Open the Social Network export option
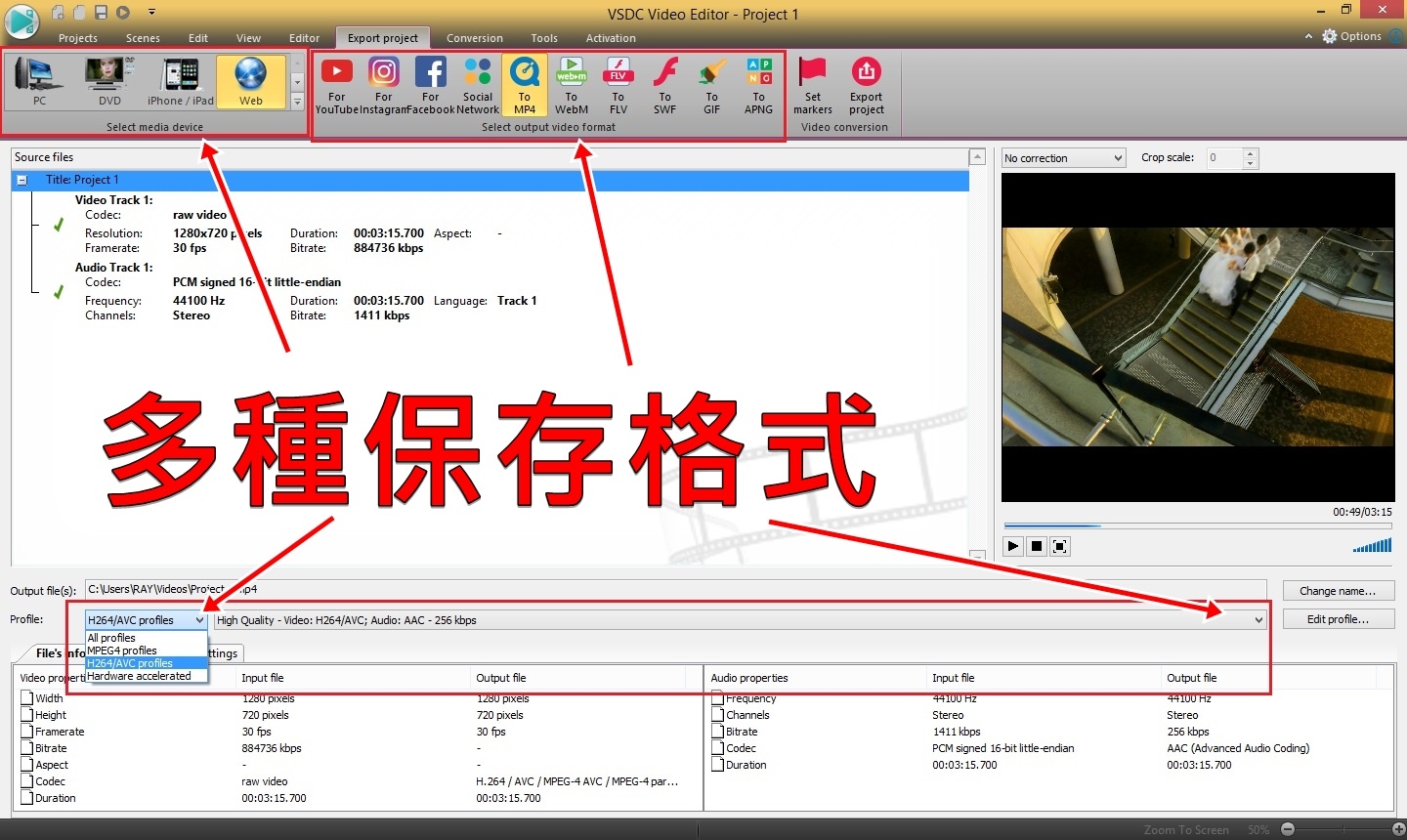Screen dimensions: 1407x840 tap(478, 85)
